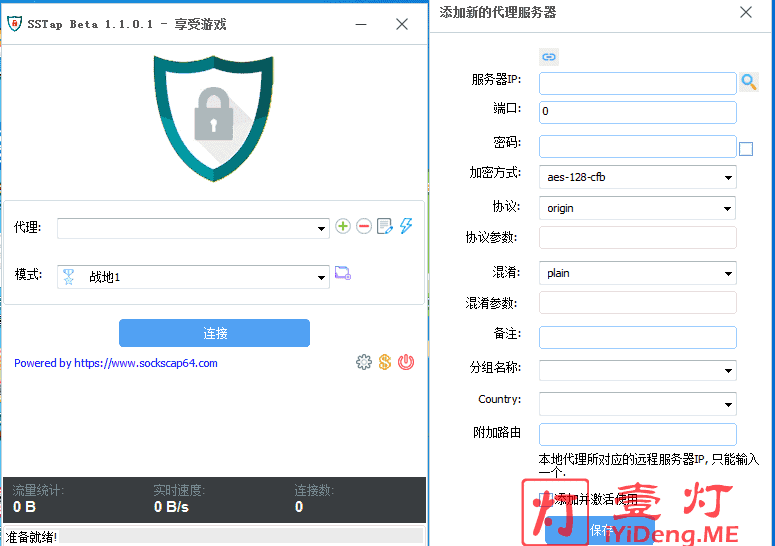Click the 服务器IP input field
The image size is (775, 546).
point(637,83)
